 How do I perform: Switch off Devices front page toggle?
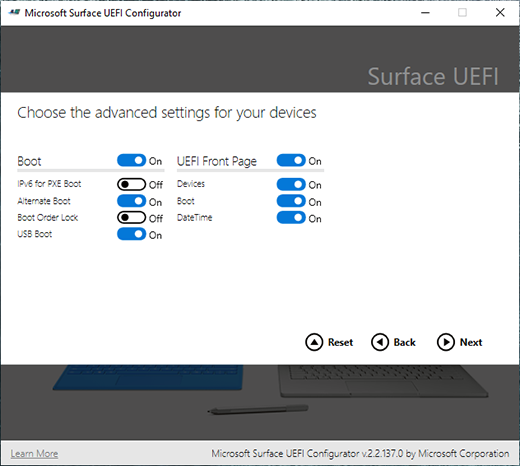pos(291,184)
